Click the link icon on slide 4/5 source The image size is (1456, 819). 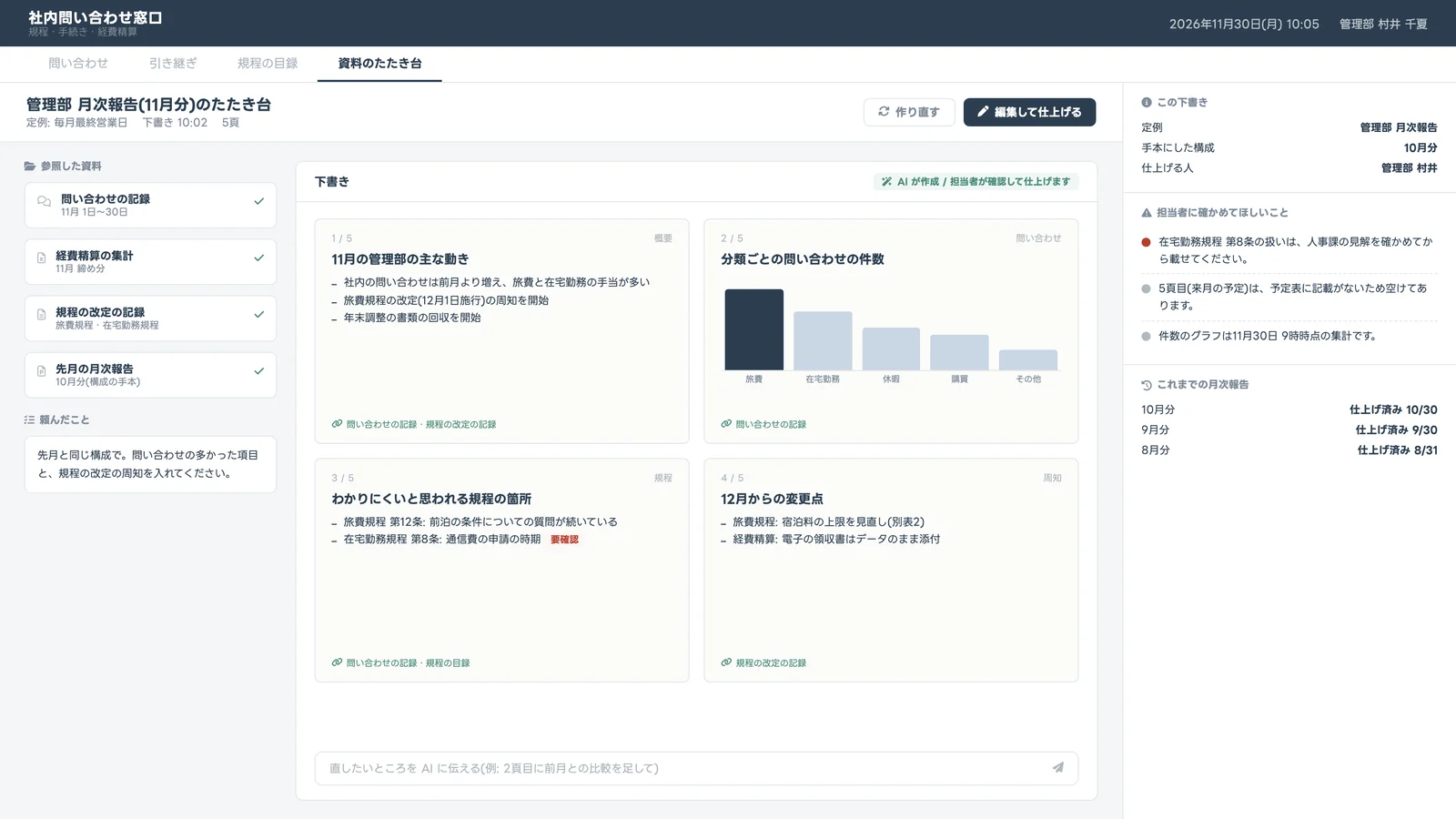(726, 662)
